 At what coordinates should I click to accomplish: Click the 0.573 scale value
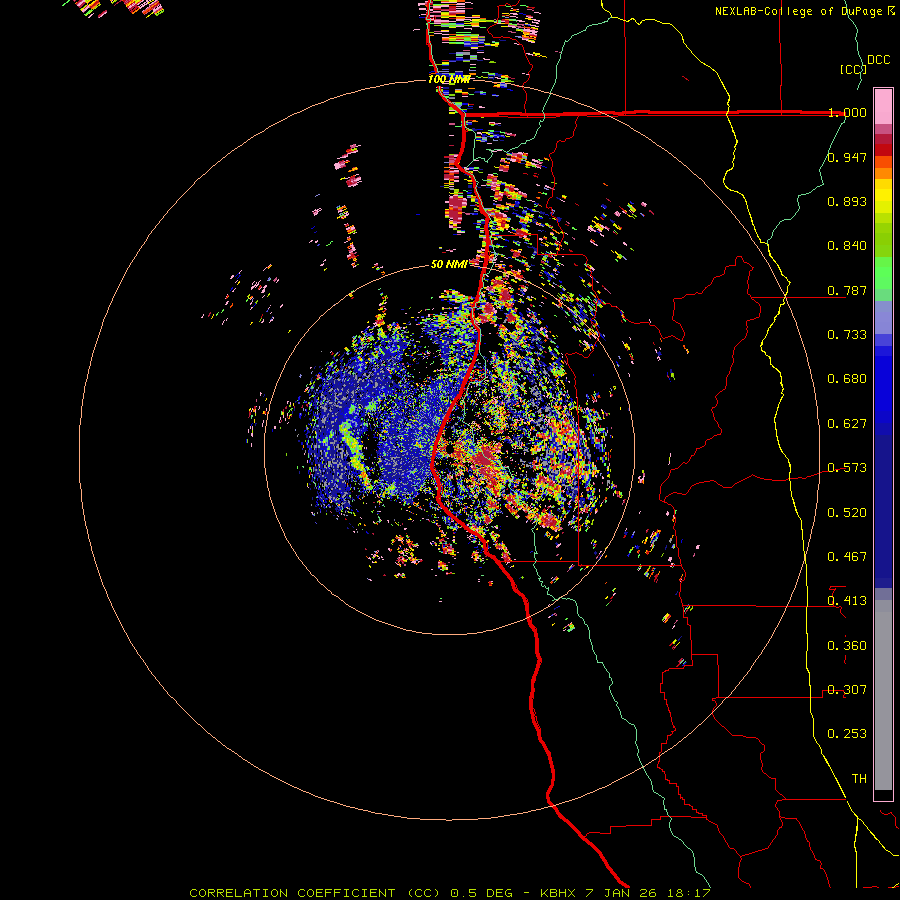[x=847, y=468]
